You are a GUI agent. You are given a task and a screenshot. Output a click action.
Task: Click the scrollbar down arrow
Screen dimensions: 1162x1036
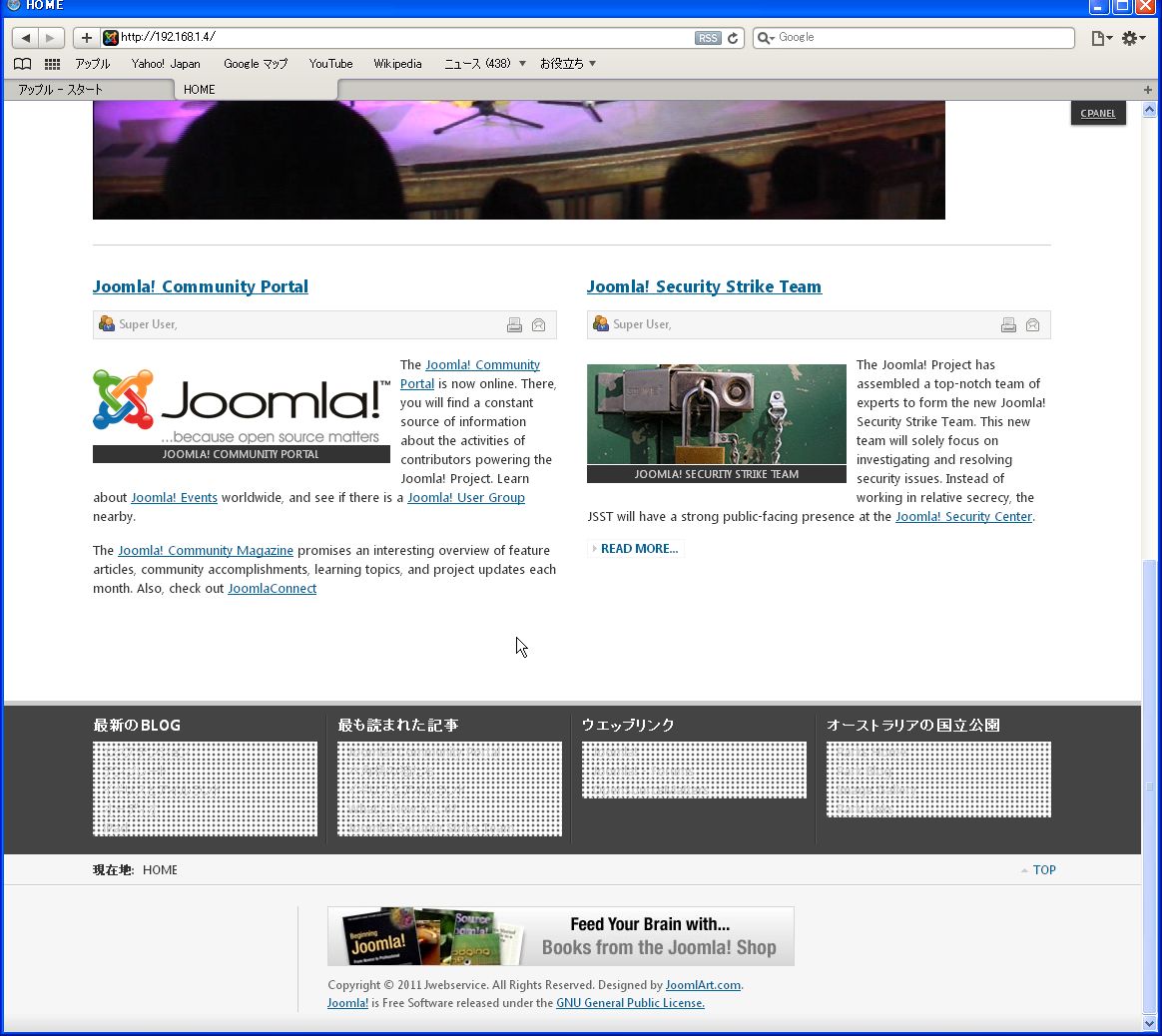1149,1024
